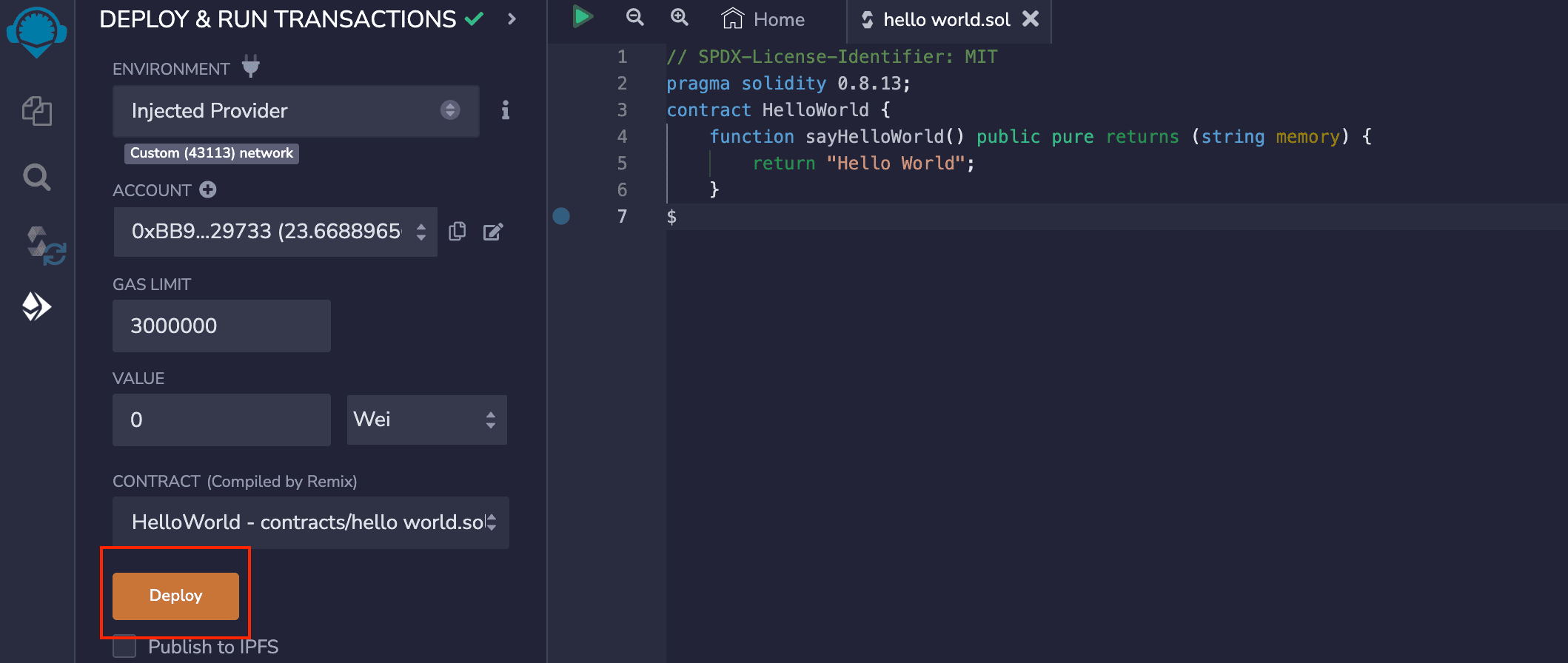Select the Deploy & Run sidebar icon
Screen dimensions: 1568x663
(x=36, y=306)
